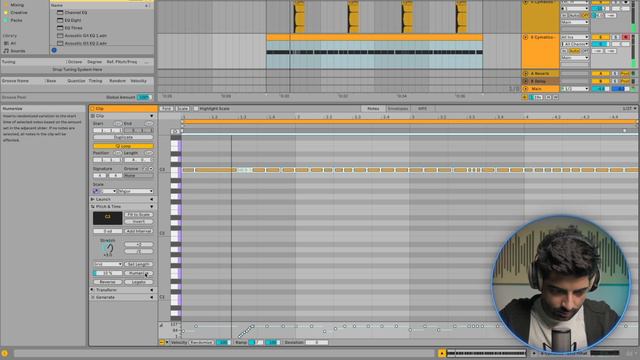Collapse the Clip section triangle
Image resolution: width=640 pixels, height=360 pixels.
tap(151, 116)
